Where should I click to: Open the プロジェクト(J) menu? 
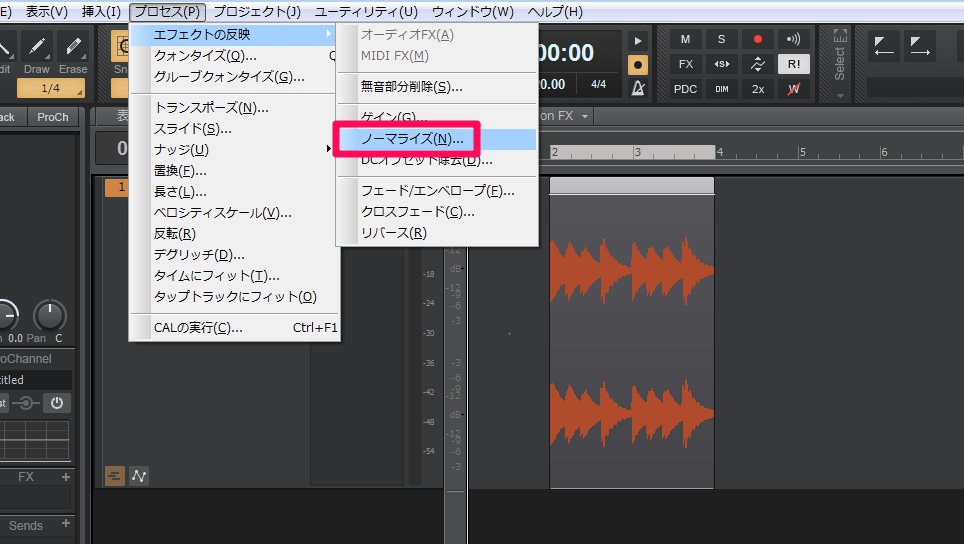257,12
